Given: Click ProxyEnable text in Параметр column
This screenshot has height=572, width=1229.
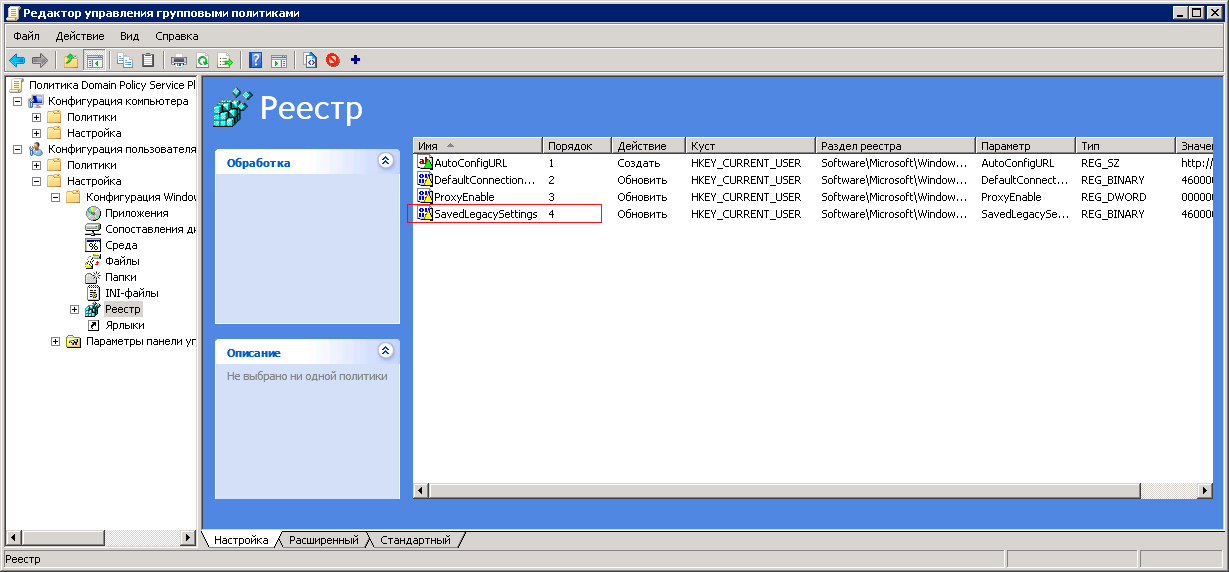Looking at the screenshot, I should point(1012,197).
